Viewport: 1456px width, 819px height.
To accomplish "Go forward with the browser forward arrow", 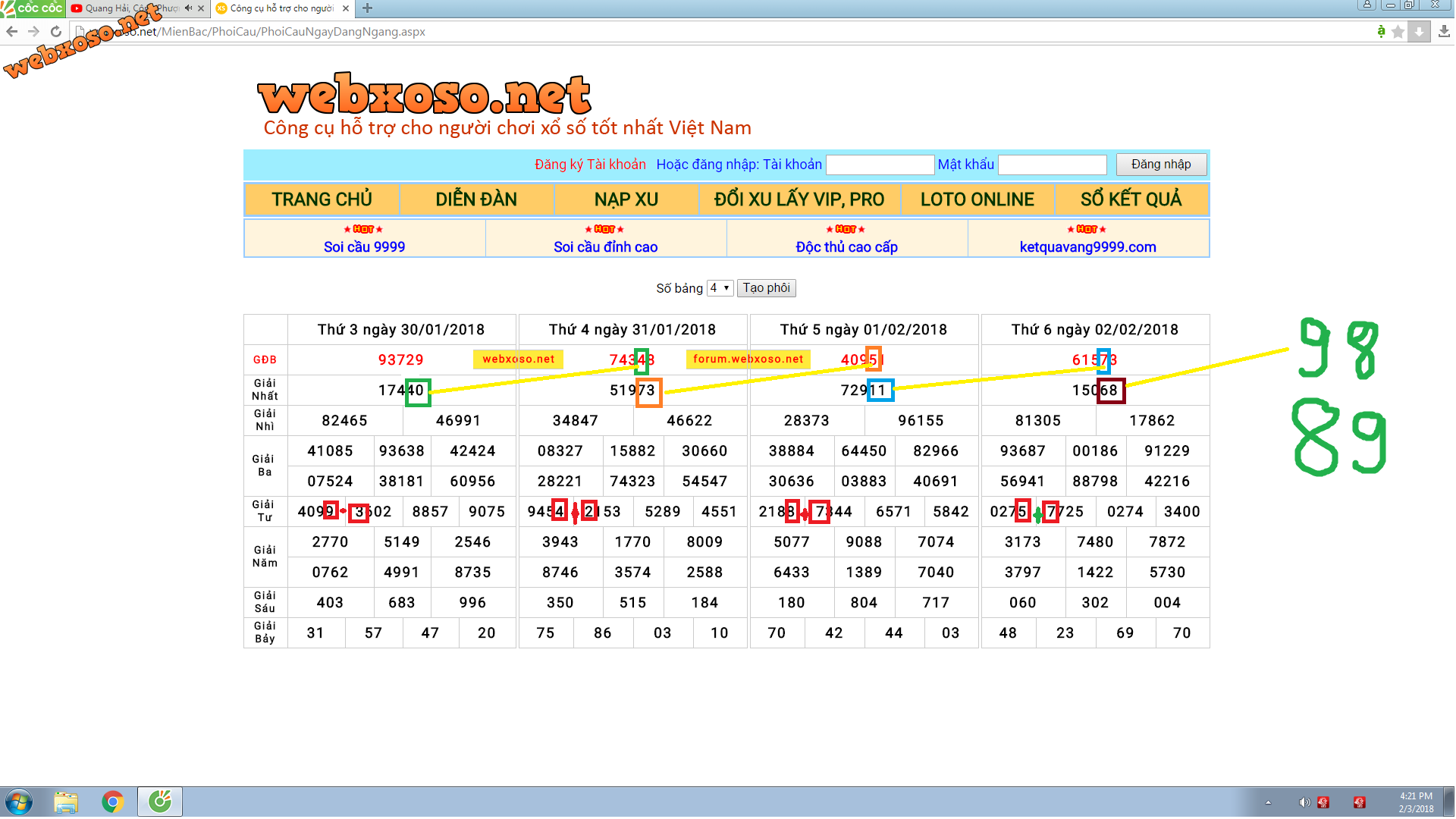I will pyautogui.click(x=33, y=31).
